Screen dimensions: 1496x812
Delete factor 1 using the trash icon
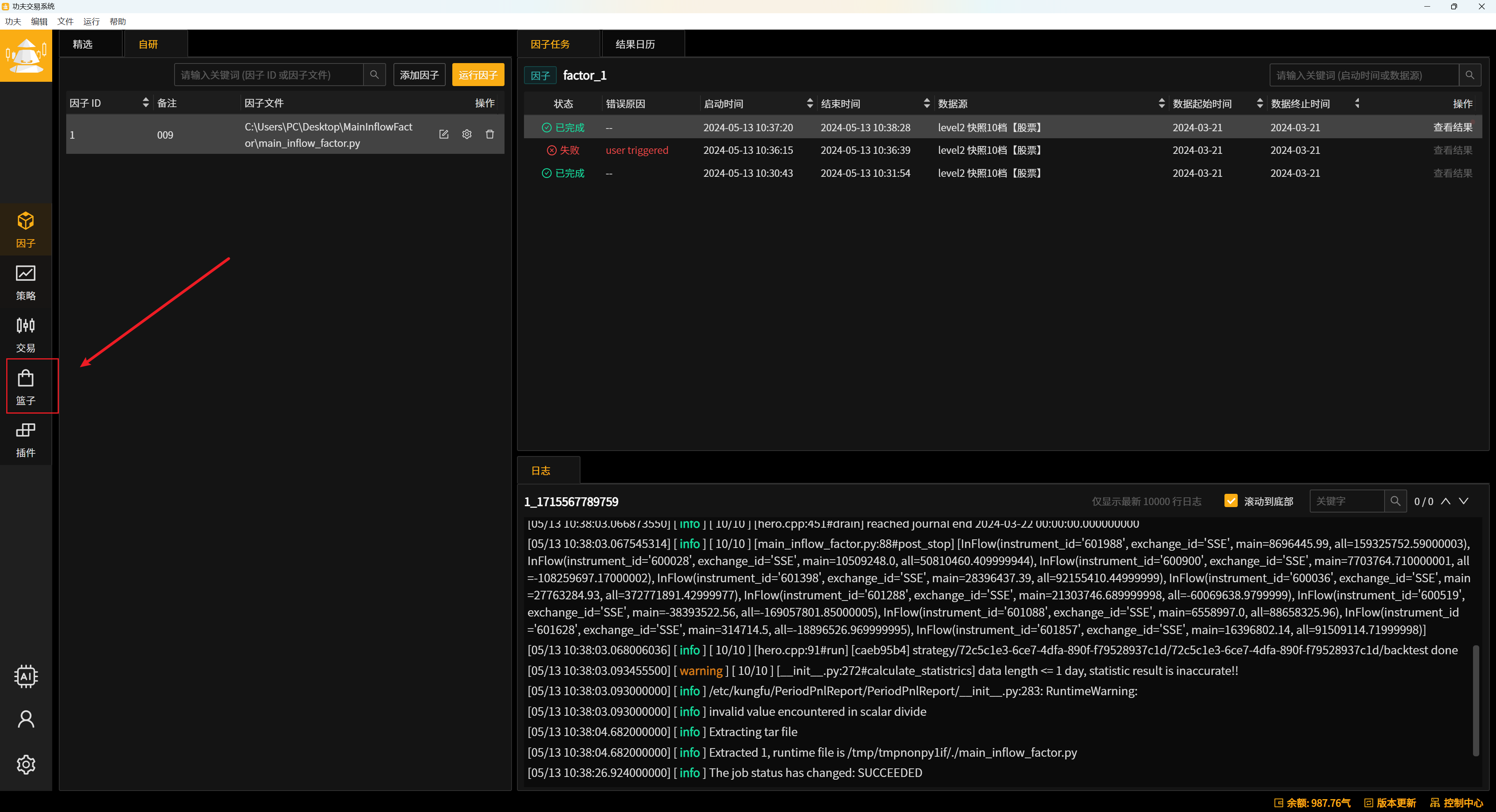490,134
